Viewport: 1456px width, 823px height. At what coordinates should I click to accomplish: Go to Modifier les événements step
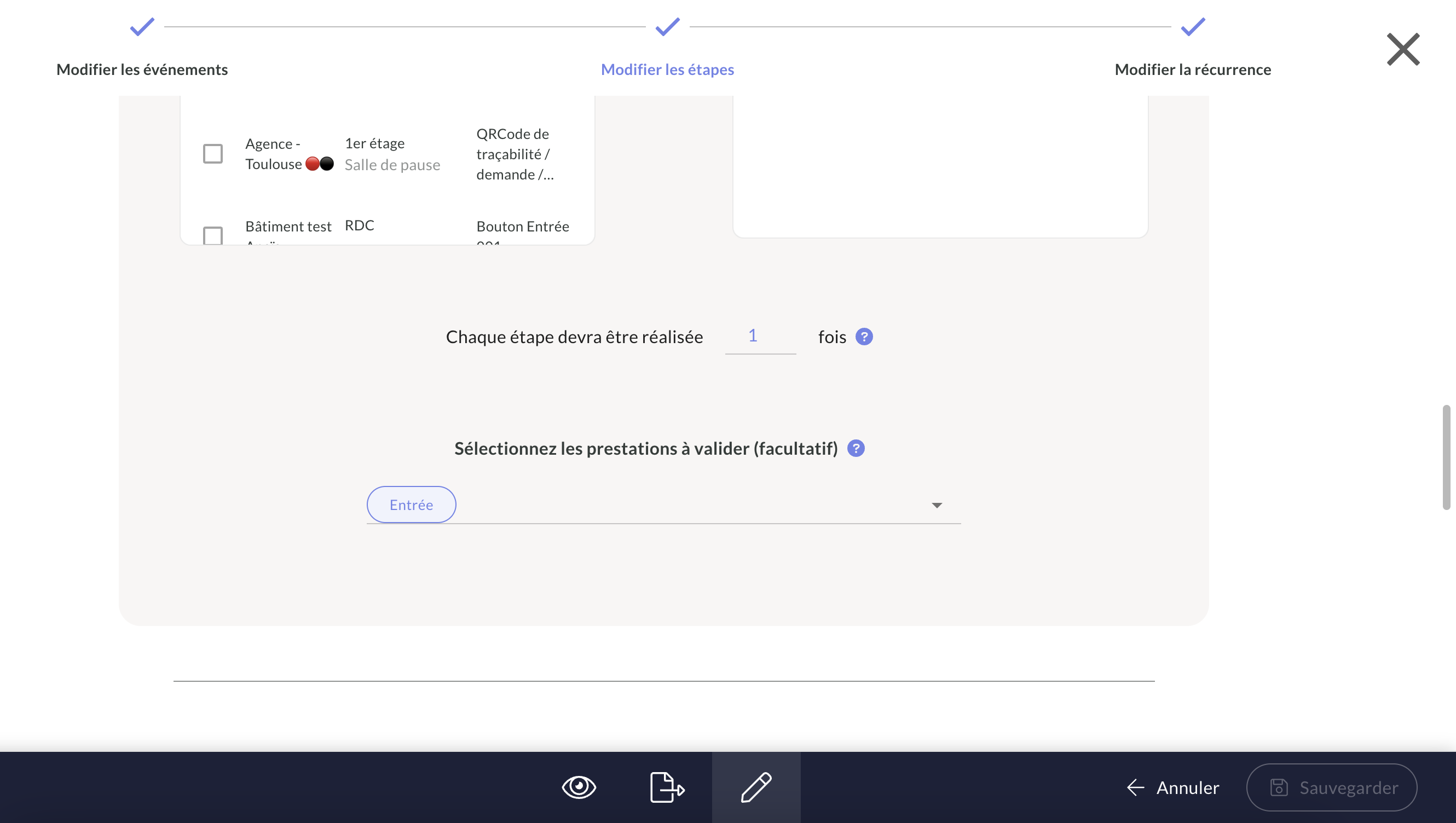tap(142, 69)
